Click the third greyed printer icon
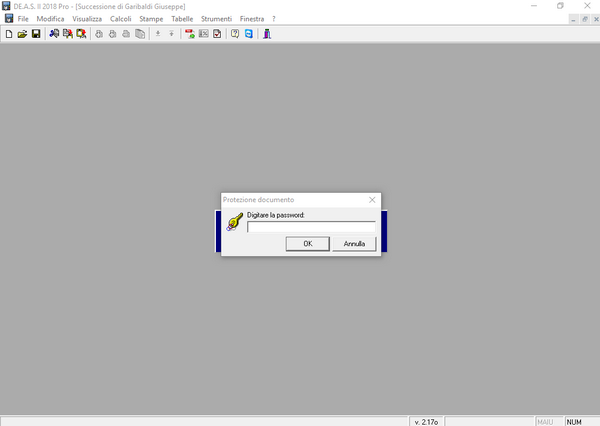 pos(126,34)
